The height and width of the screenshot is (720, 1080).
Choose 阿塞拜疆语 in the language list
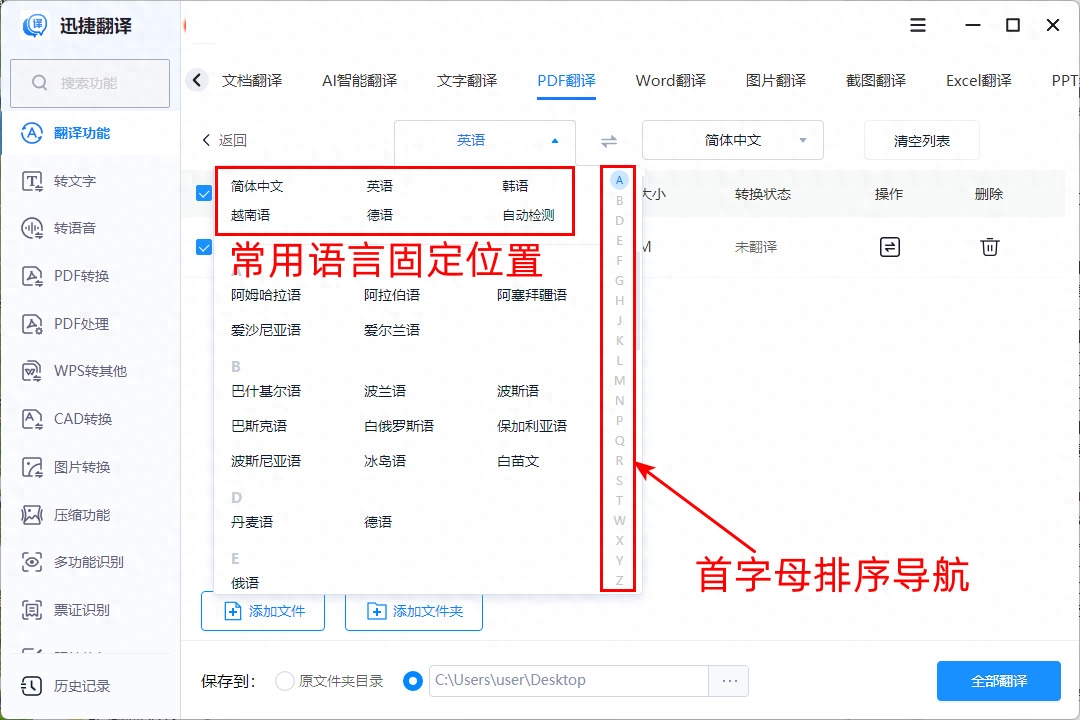point(532,296)
